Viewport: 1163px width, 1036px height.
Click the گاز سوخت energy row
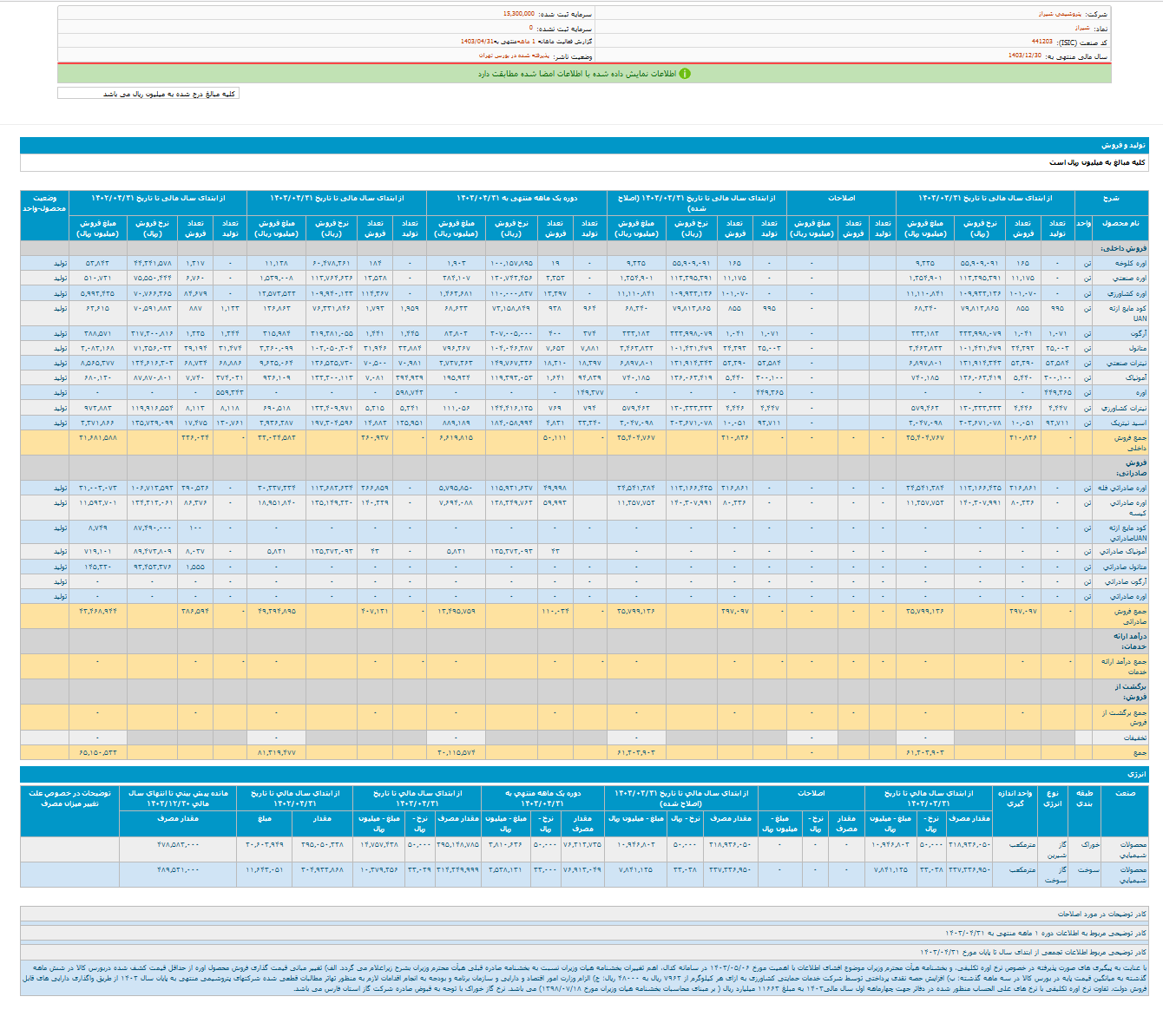1056,874
